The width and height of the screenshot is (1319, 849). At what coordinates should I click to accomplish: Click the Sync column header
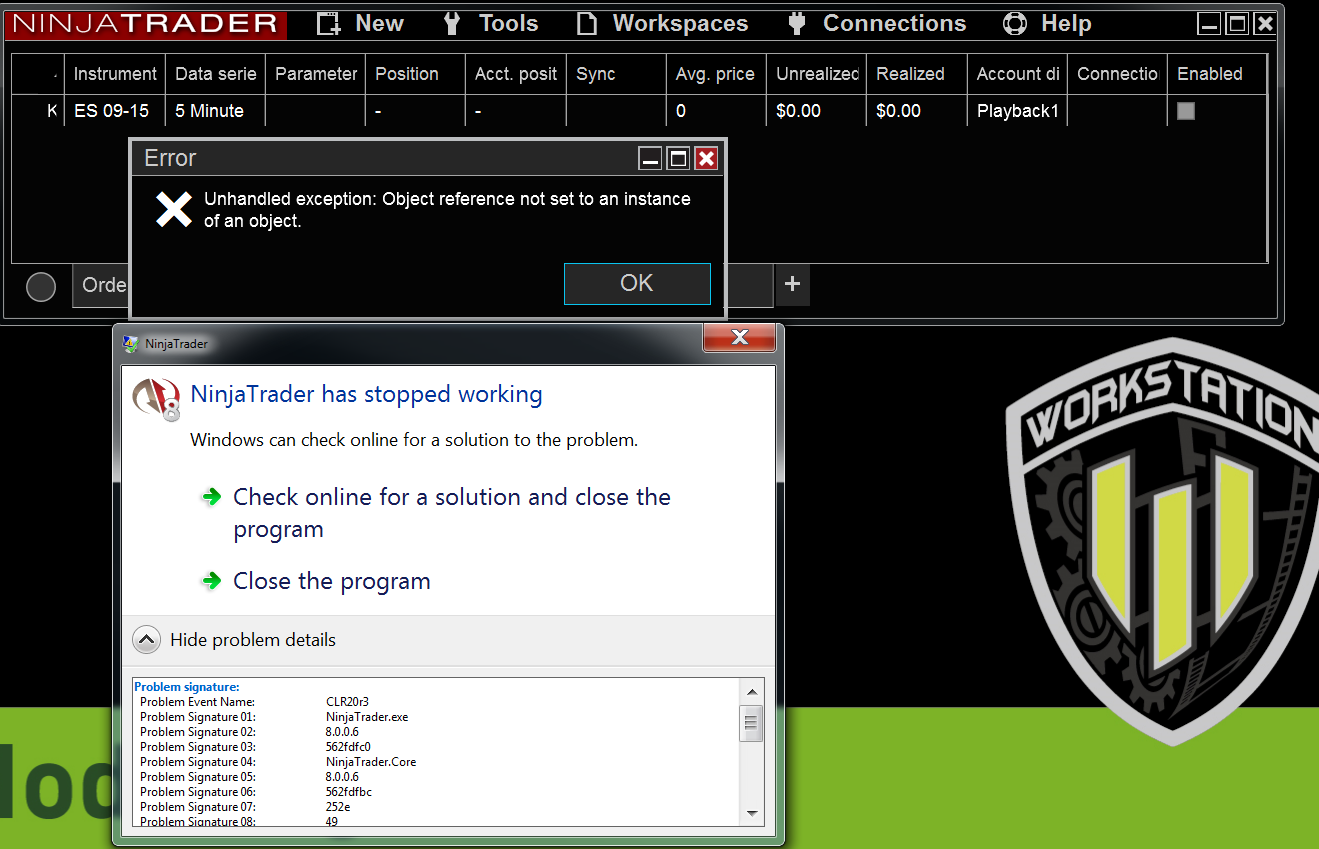(616, 74)
